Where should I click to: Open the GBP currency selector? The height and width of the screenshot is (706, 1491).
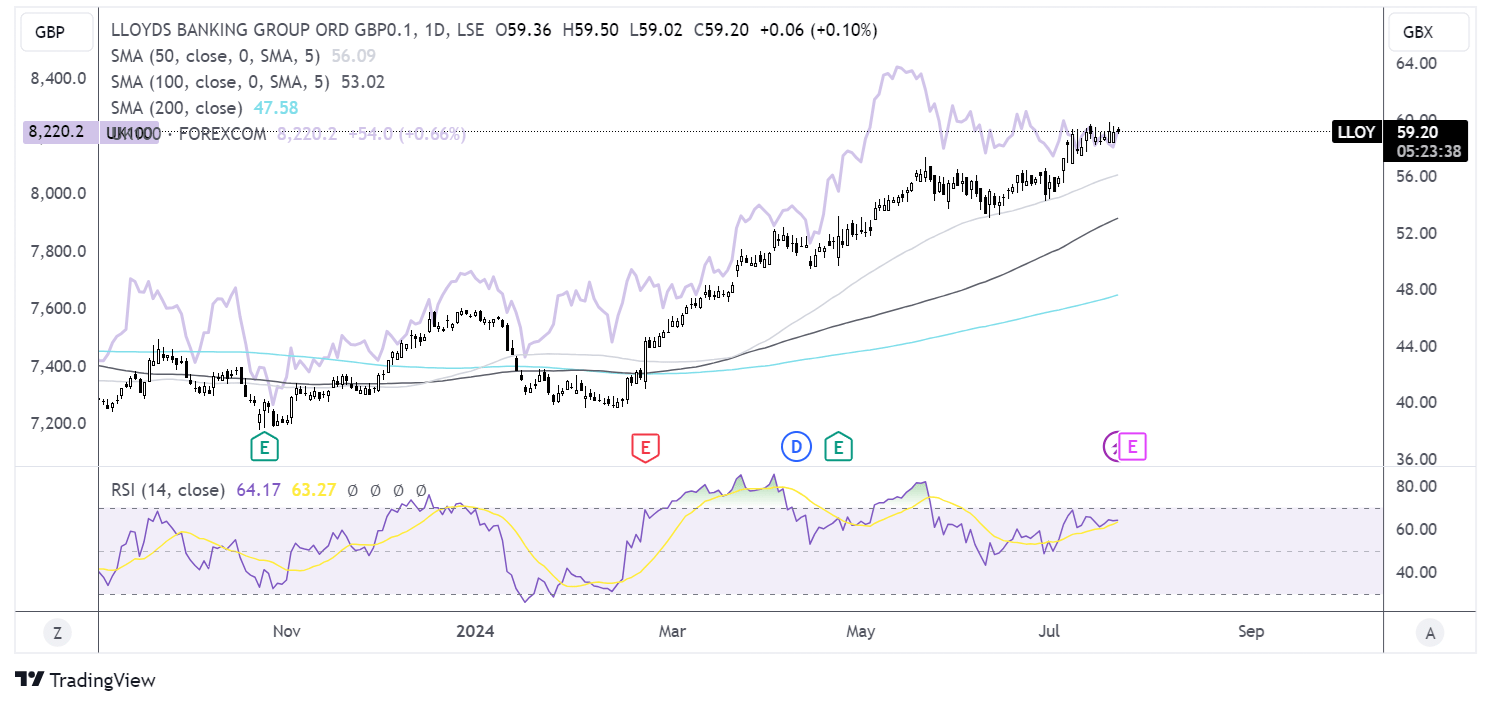coord(55,32)
